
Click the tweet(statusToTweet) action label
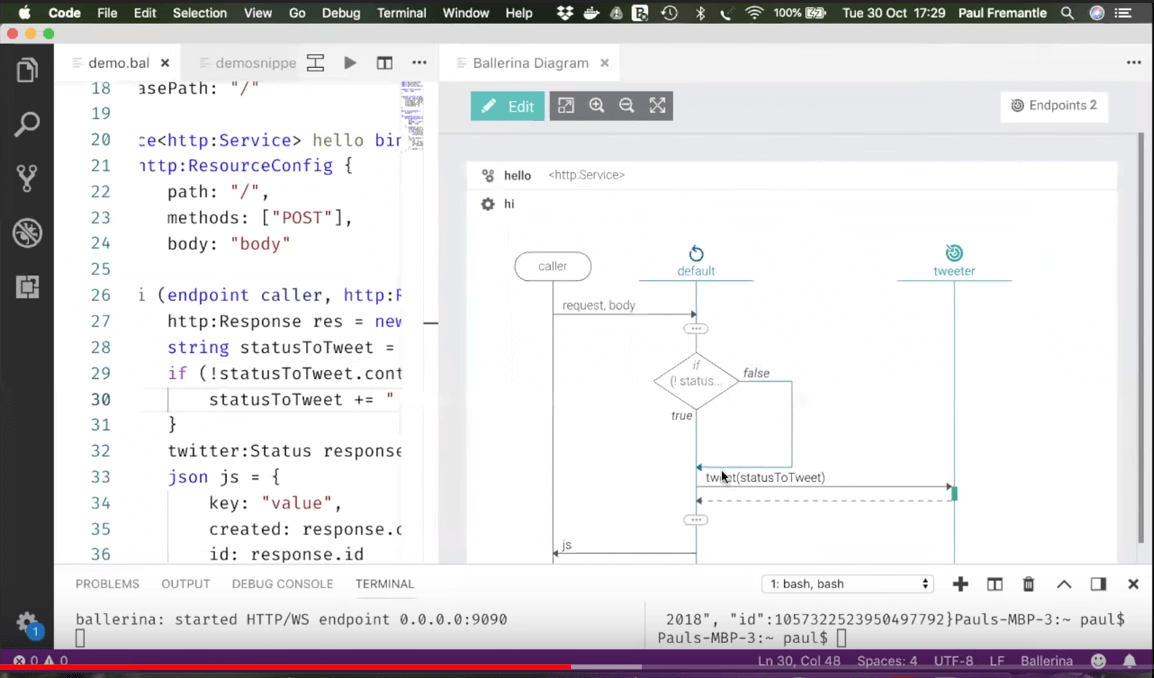click(765, 478)
